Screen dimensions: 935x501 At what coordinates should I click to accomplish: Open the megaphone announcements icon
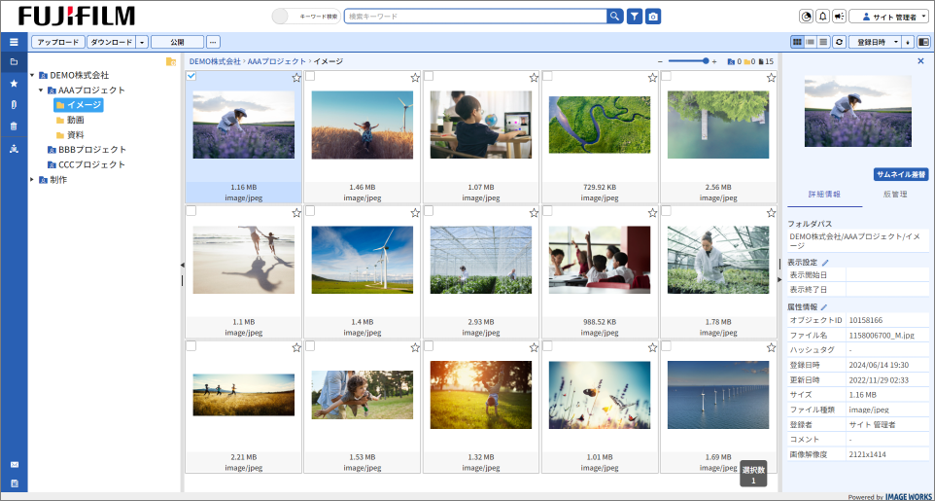tap(838, 16)
